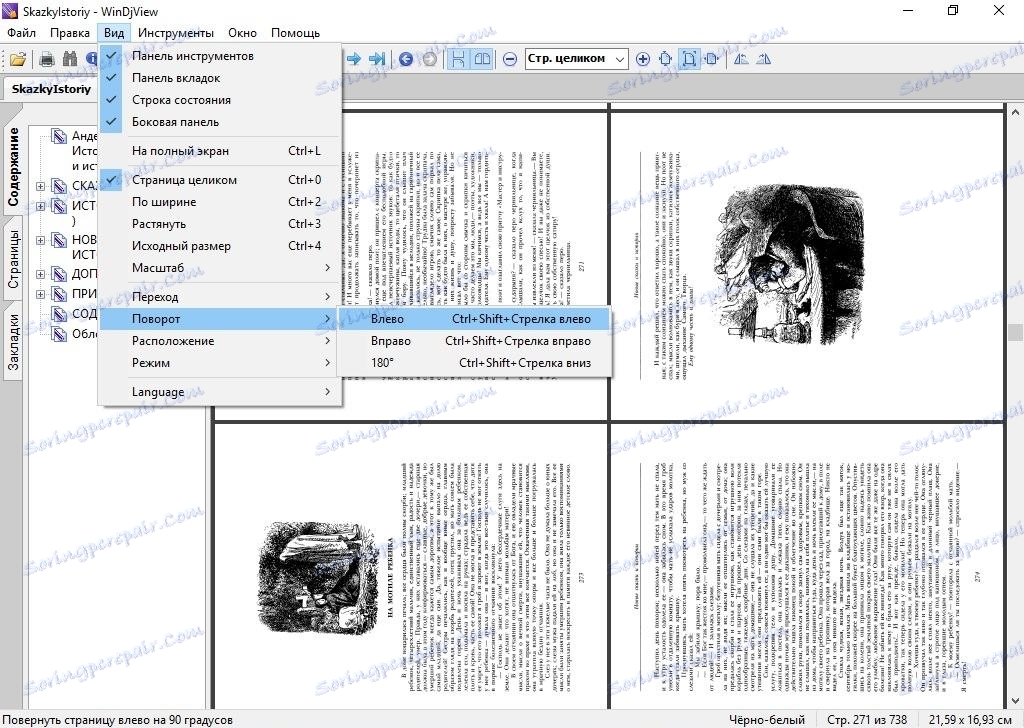This screenshot has height=728, width=1024.
Task: Open the 'Стр. целиком' zoom dropdown
Action: (x=620, y=59)
